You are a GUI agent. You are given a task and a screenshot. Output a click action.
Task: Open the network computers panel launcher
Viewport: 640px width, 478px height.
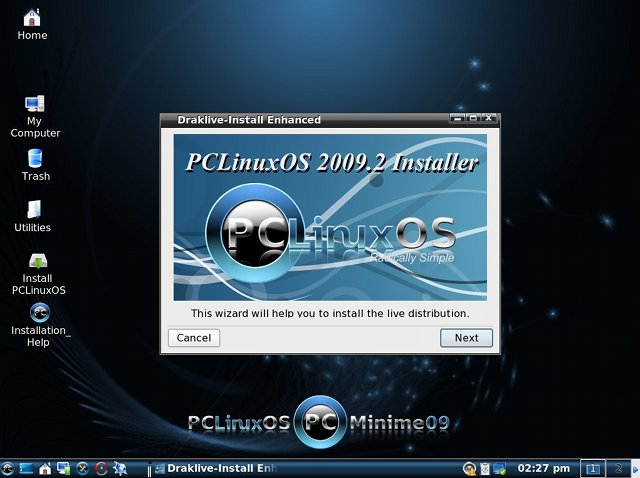point(63,468)
